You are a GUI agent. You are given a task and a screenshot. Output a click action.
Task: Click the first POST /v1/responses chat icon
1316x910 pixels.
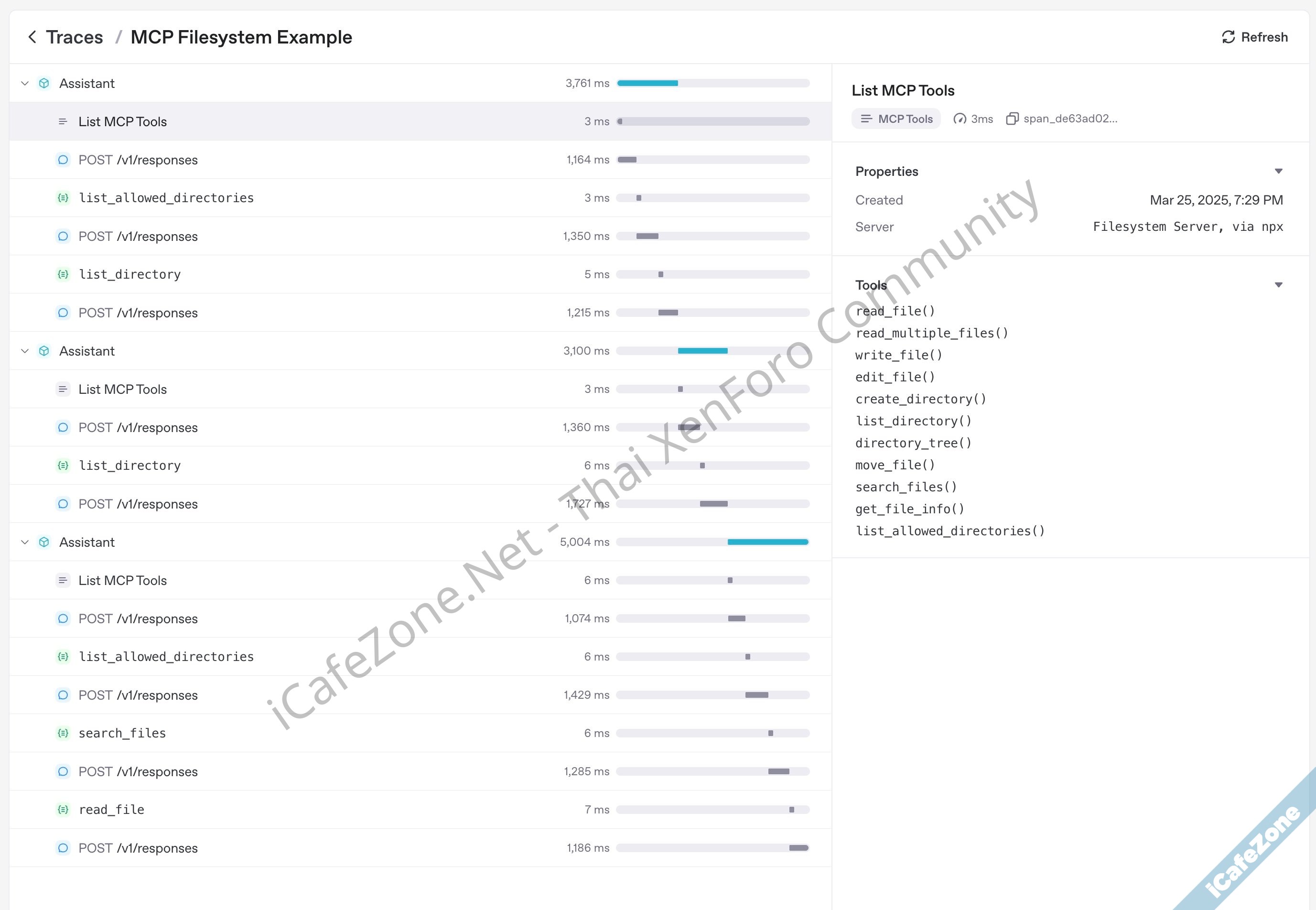pyautogui.click(x=63, y=160)
